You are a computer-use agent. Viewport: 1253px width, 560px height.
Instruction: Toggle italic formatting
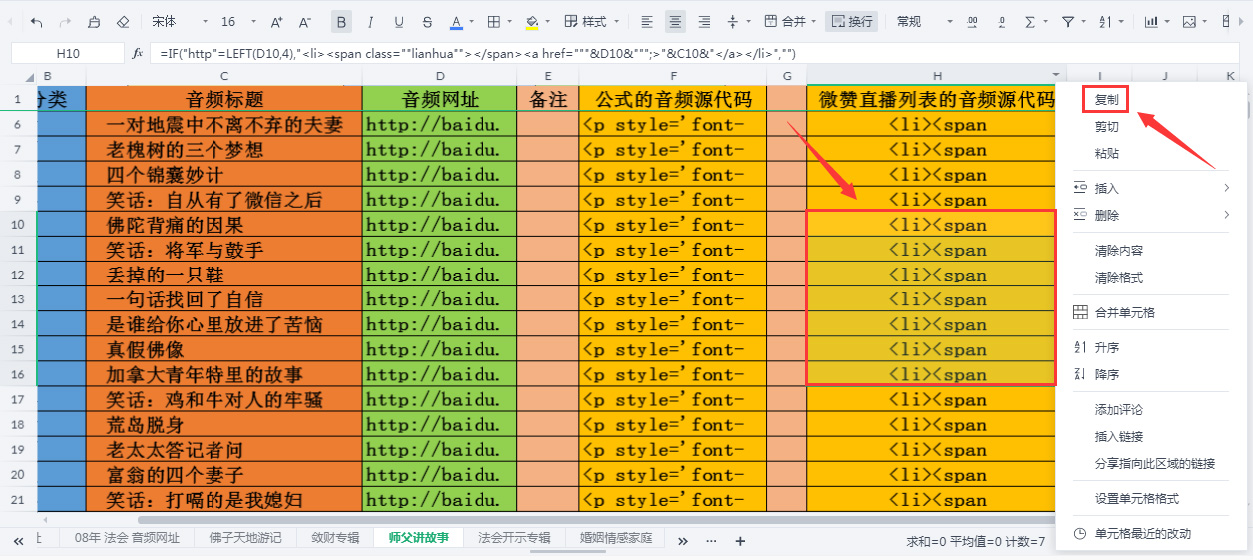(371, 21)
